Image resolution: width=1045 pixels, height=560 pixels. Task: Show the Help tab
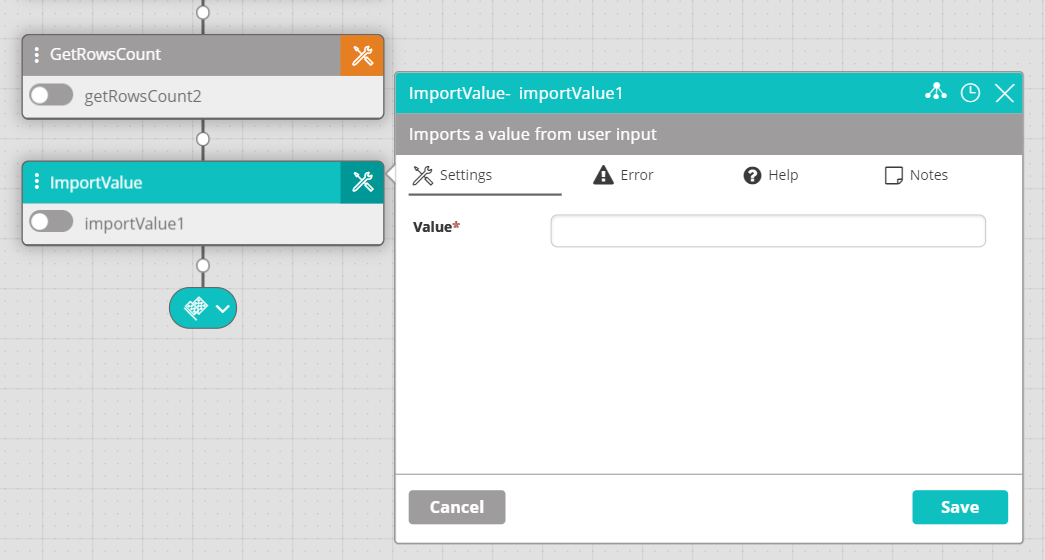771,175
